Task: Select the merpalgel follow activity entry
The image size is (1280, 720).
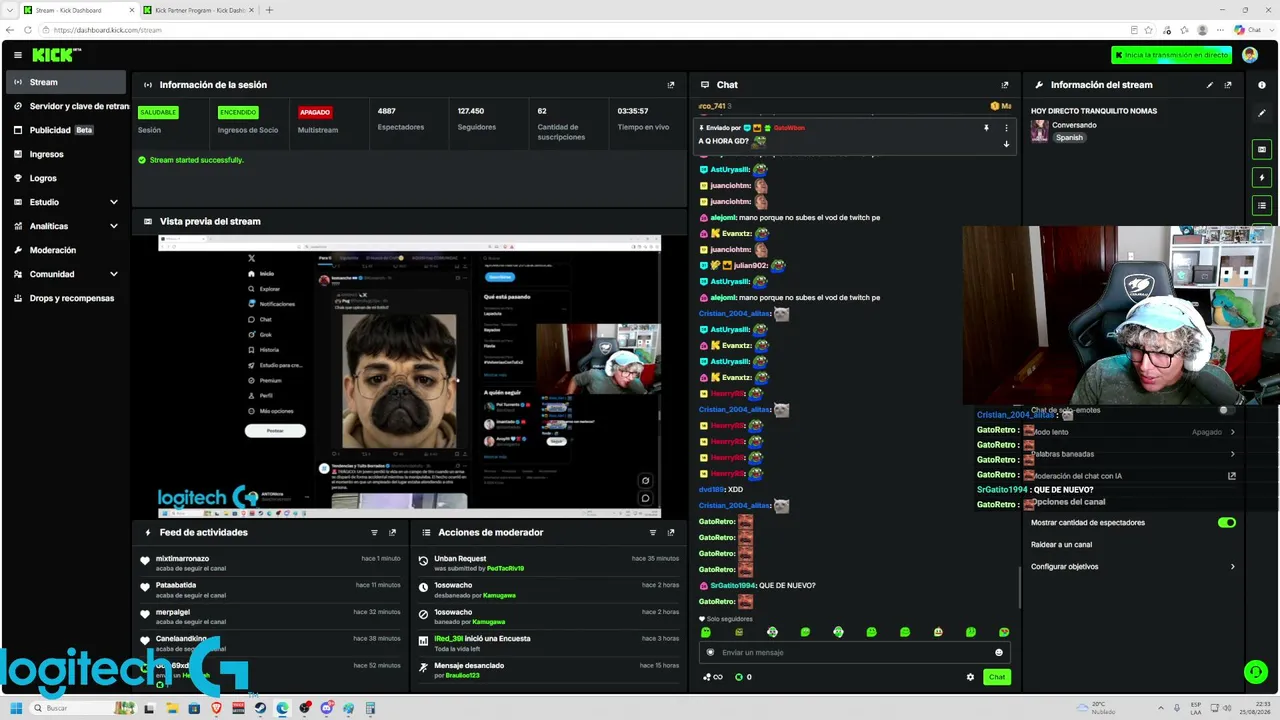Action: click(x=271, y=617)
